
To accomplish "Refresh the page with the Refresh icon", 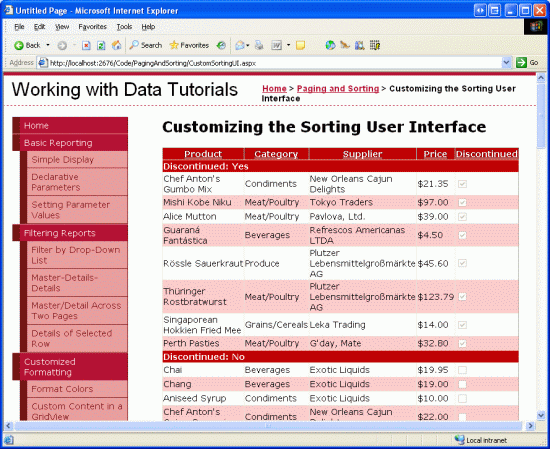I will (x=101, y=45).
